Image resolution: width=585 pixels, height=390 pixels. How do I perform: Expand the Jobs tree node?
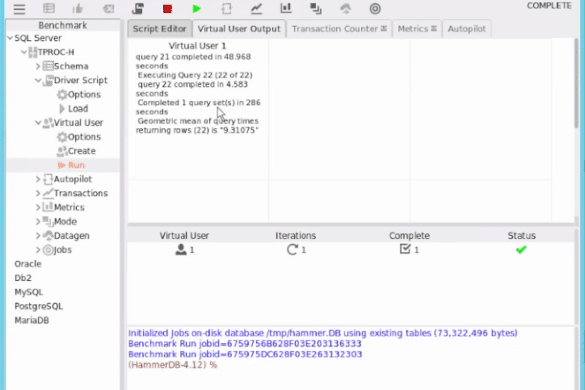[38, 250]
